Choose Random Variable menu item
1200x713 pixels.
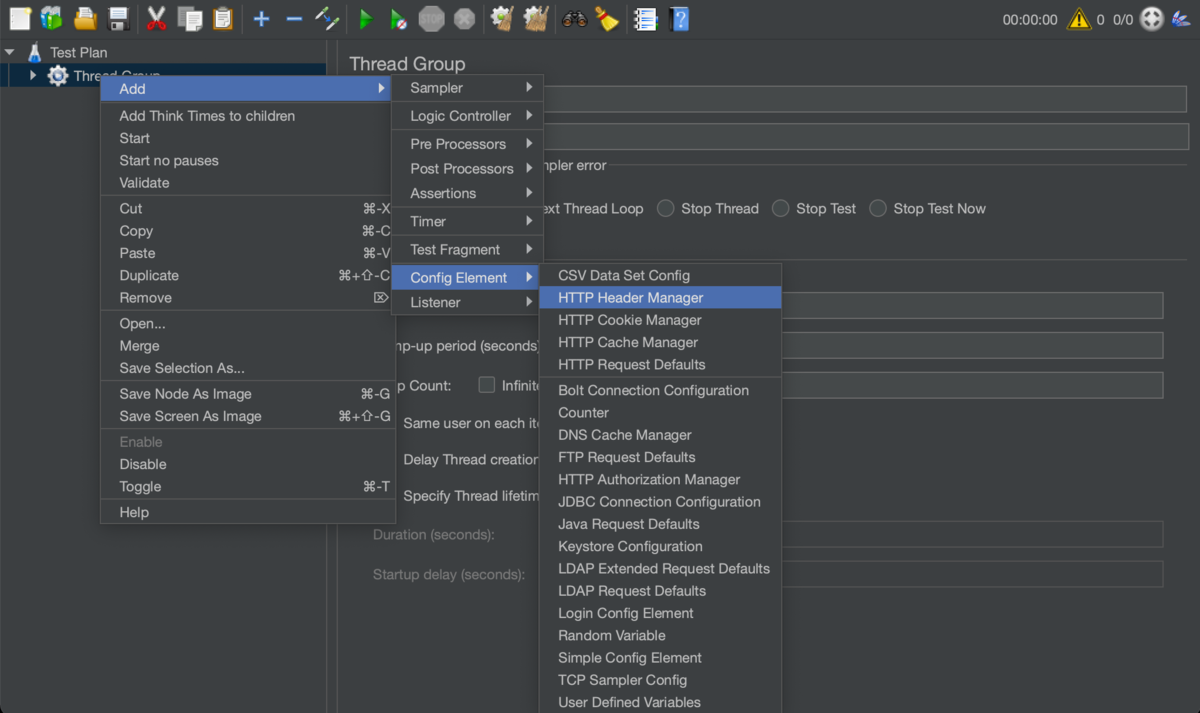[x=660, y=635]
